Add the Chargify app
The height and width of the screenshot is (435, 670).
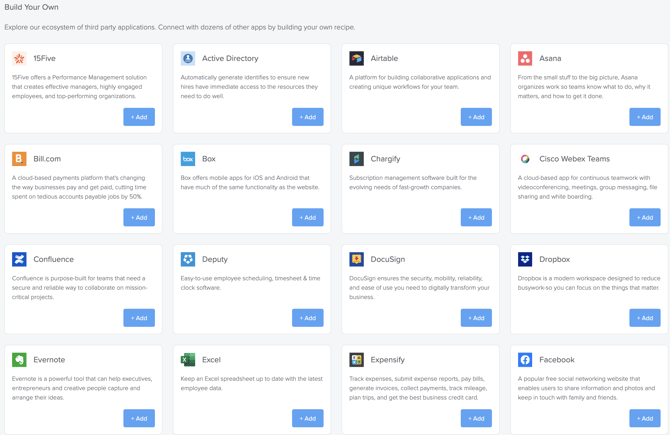476,218
